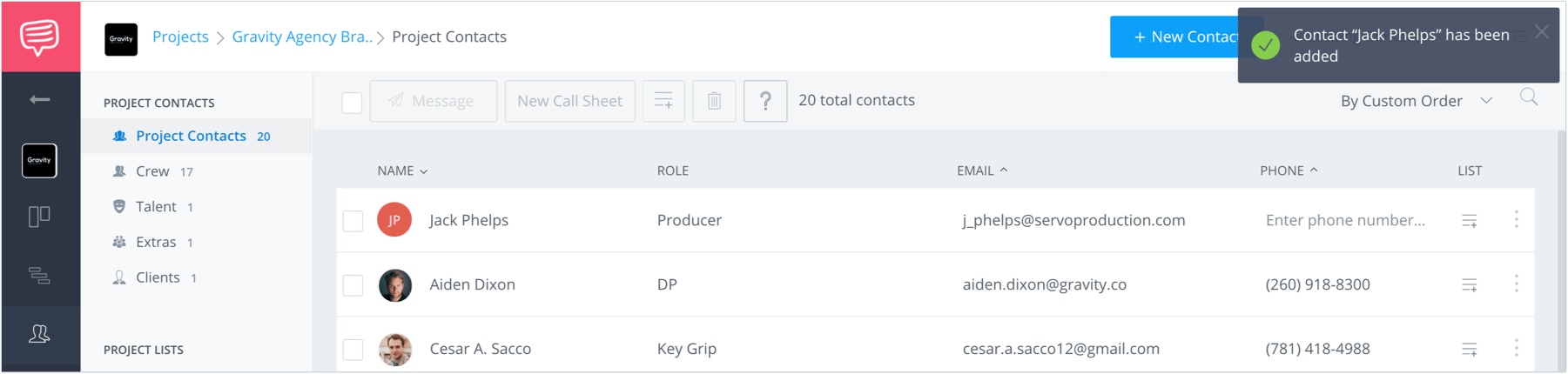
Task: Click the trash delete toolbar icon
Action: (x=714, y=101)
